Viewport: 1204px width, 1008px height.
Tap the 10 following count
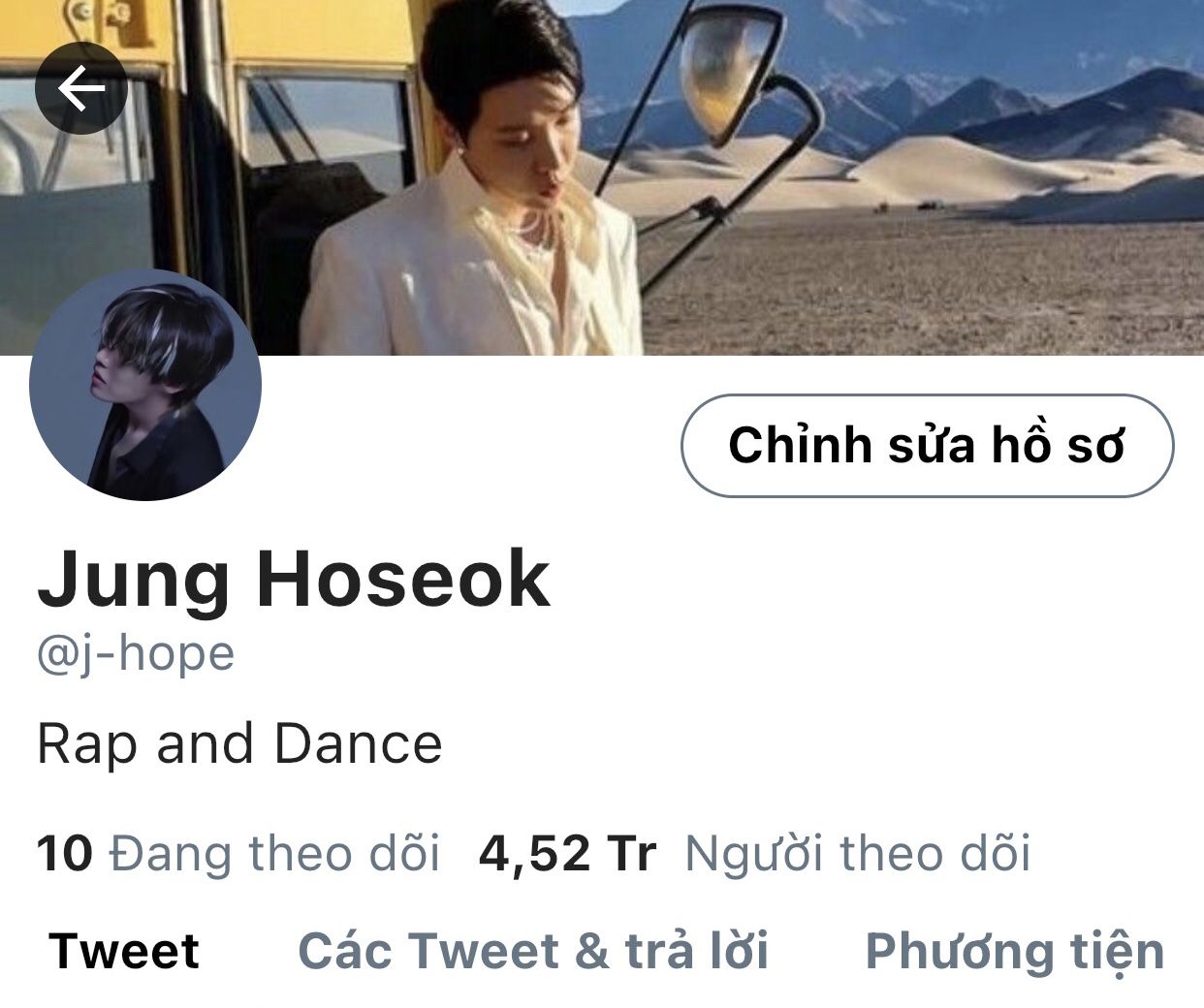(64, 854)
